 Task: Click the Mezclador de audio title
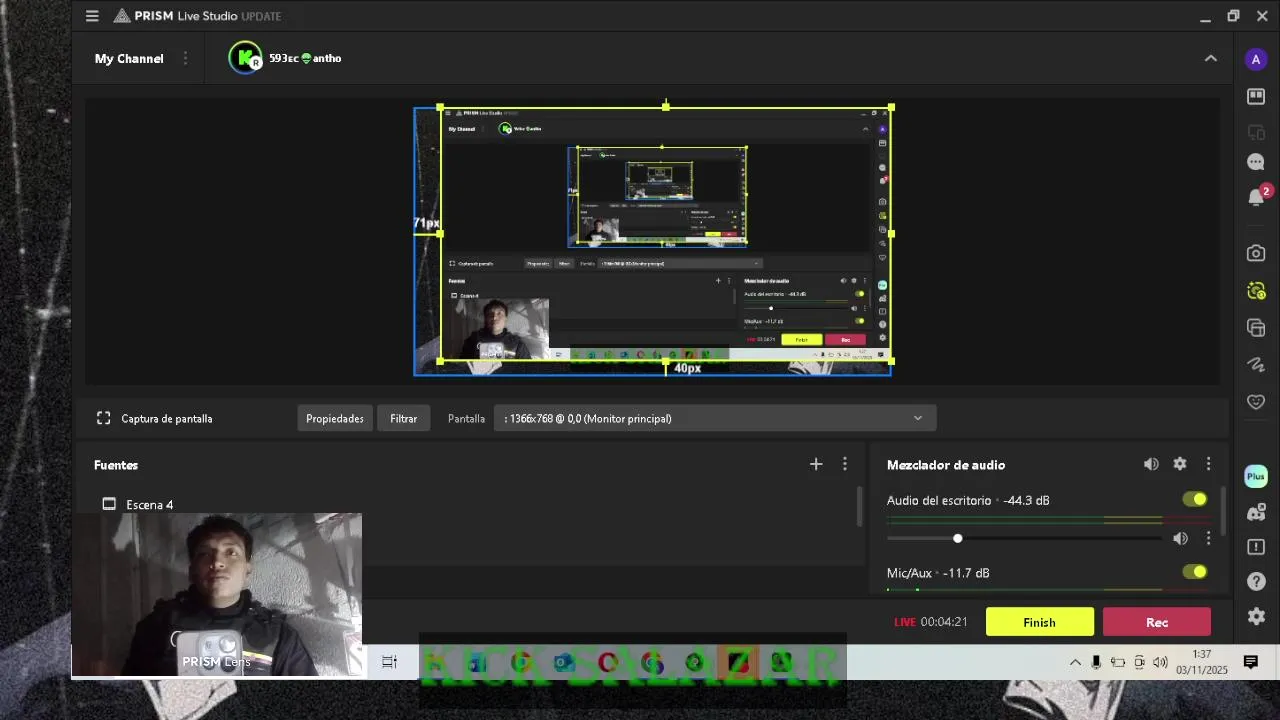946,465
